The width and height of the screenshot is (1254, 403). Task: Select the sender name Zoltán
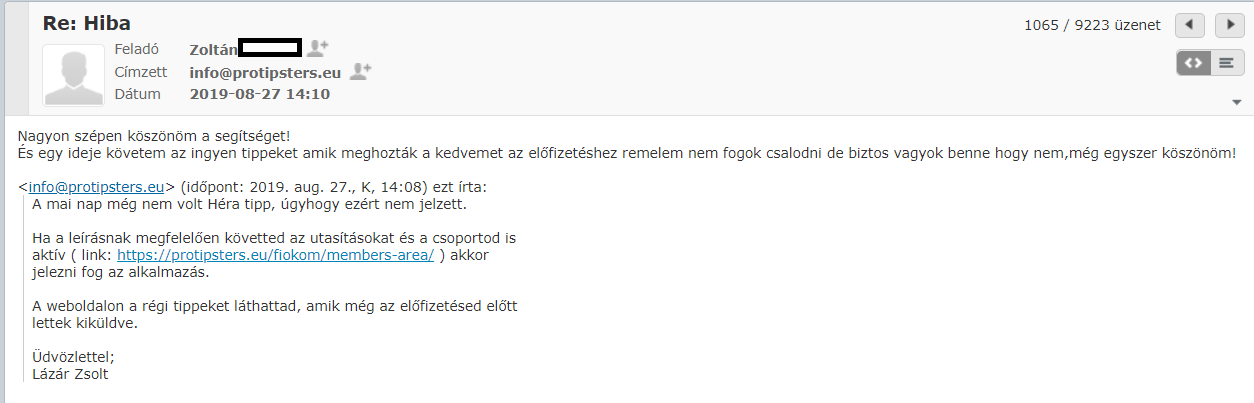(x=212, y=48)
